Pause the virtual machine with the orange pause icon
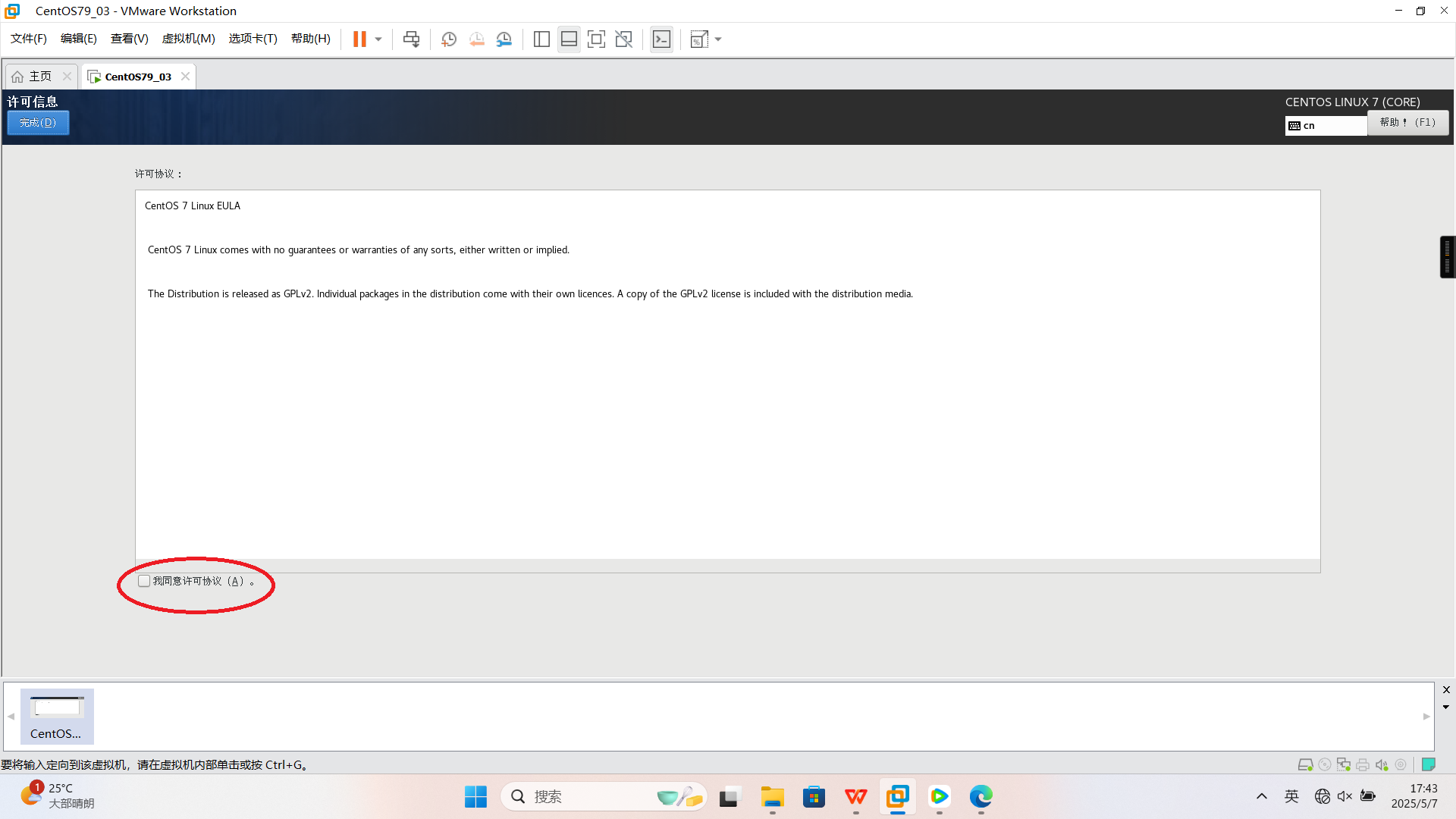1456x819 pixels. 359,39
